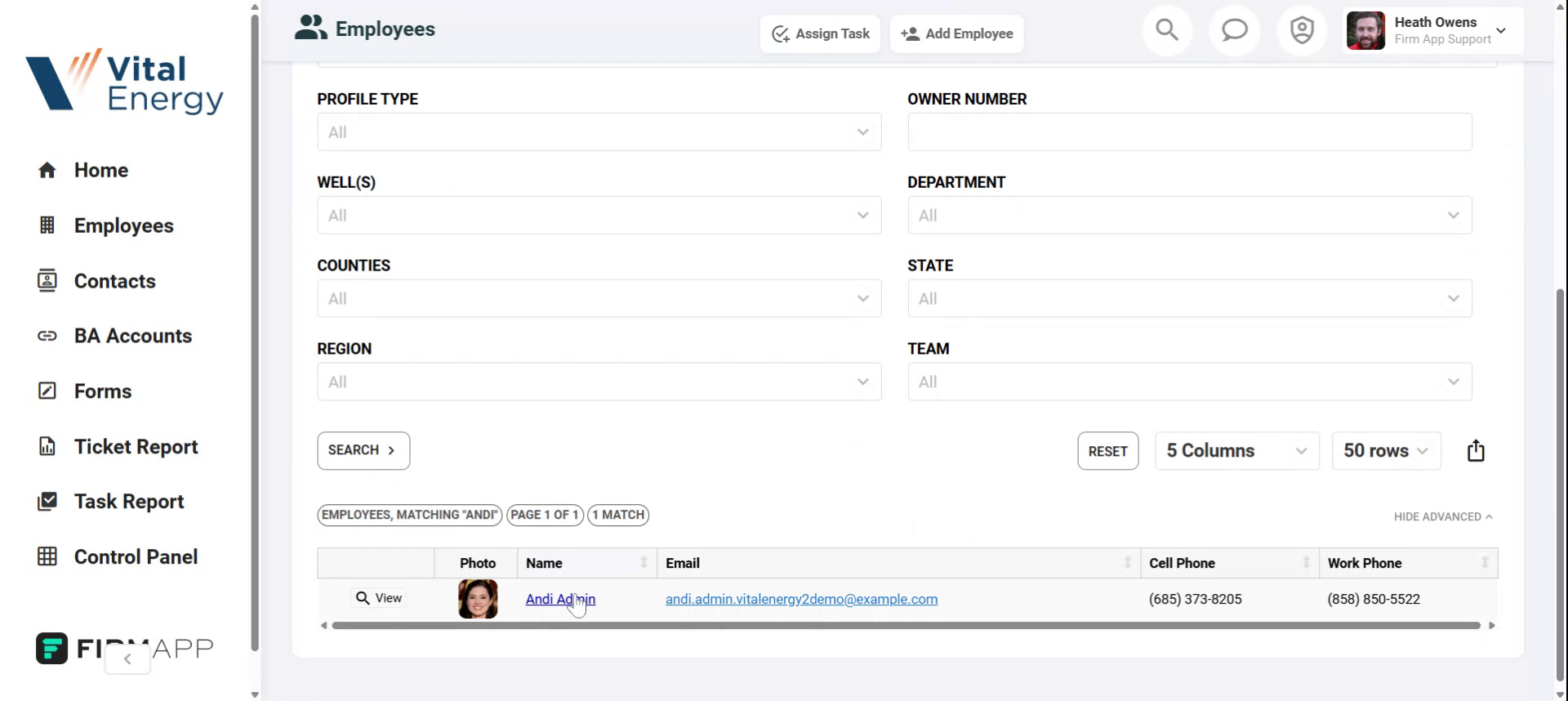
Task: Change the 50 rows page size
Action: click(x=1387, y=451)
